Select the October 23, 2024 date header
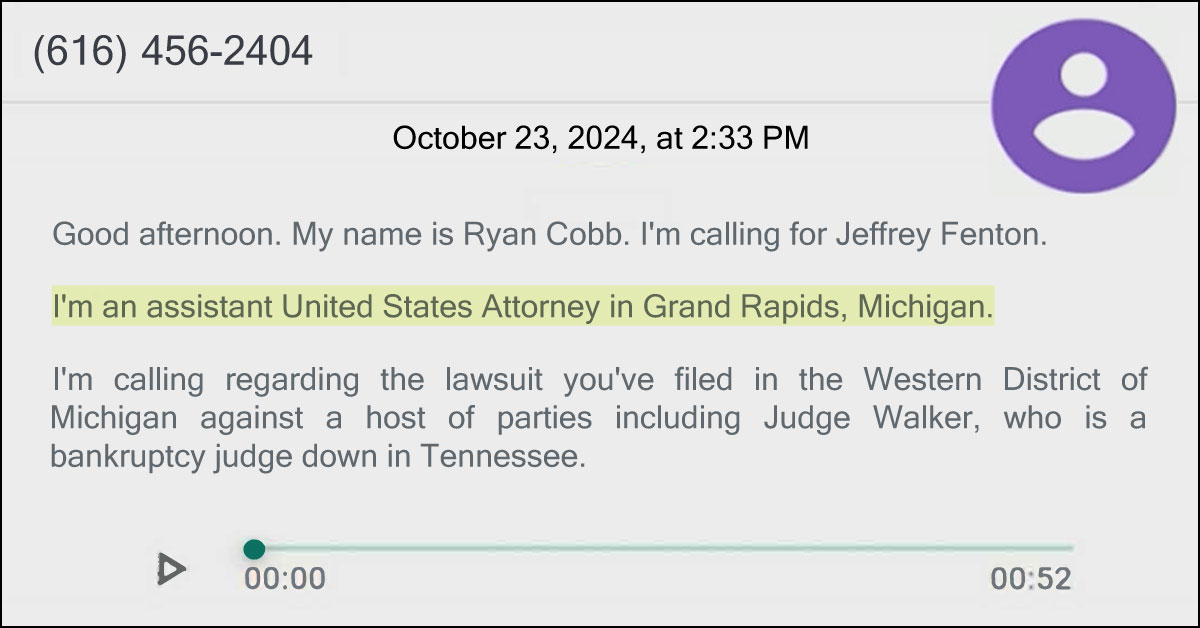Image resolution: width=1200 pixels, height=628 pixels. point(600,139)
